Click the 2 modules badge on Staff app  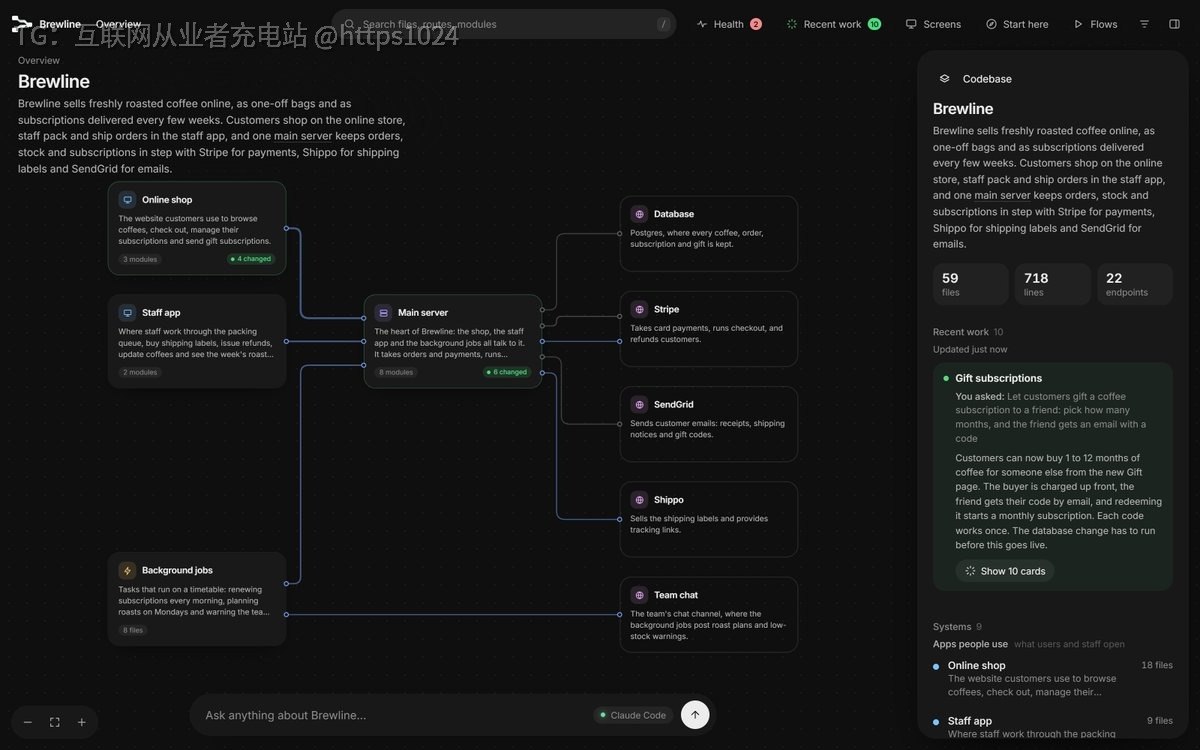[140, 372]
